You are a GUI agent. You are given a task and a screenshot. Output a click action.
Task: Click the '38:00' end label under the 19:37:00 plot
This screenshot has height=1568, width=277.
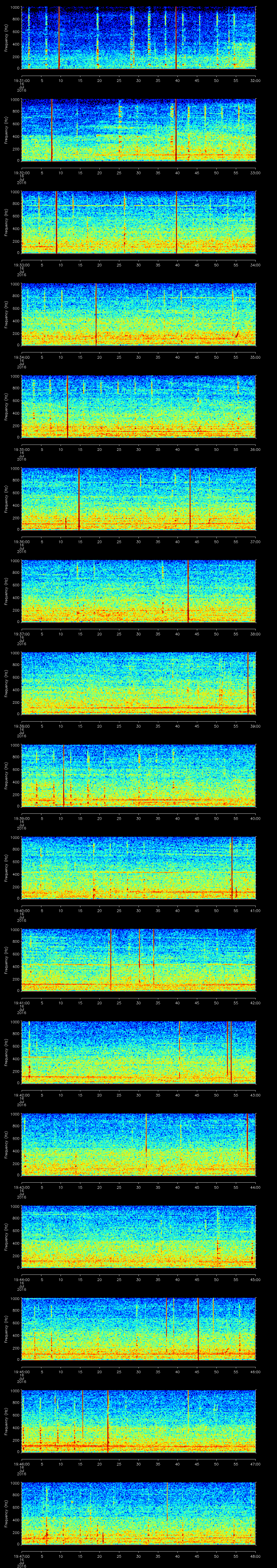[255, 634]
